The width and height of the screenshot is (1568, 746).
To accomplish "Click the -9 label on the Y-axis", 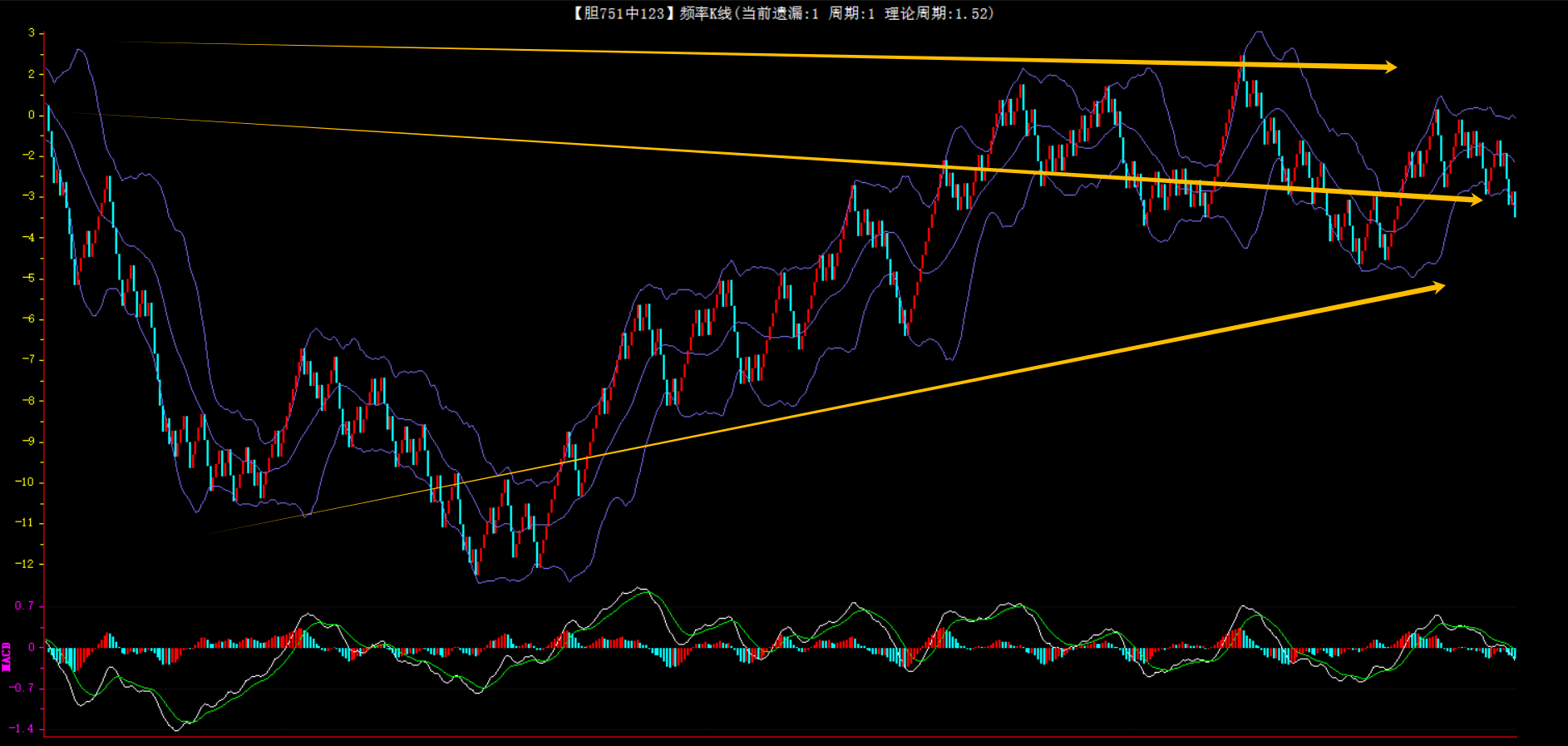I will pos(27,442).
